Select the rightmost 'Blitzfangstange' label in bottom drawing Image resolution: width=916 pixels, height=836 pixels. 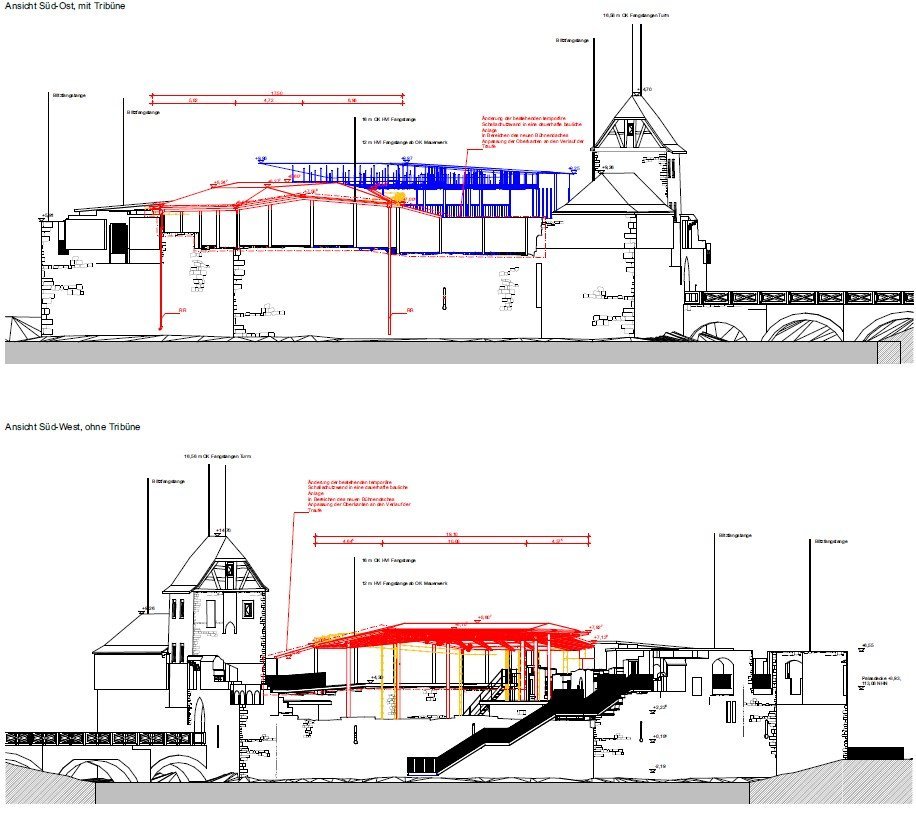coord(832,540)
